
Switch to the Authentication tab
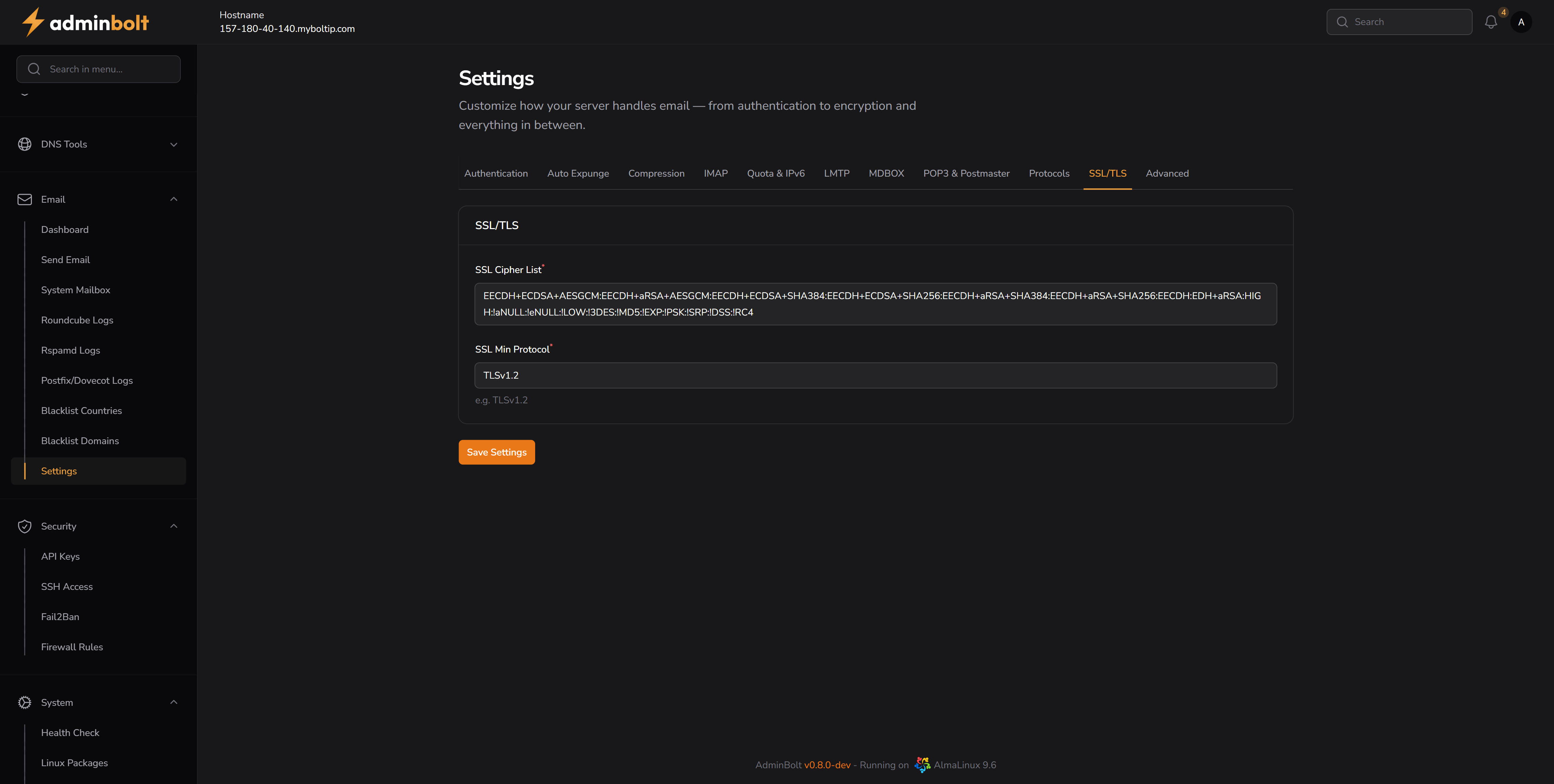pos(496,174)
